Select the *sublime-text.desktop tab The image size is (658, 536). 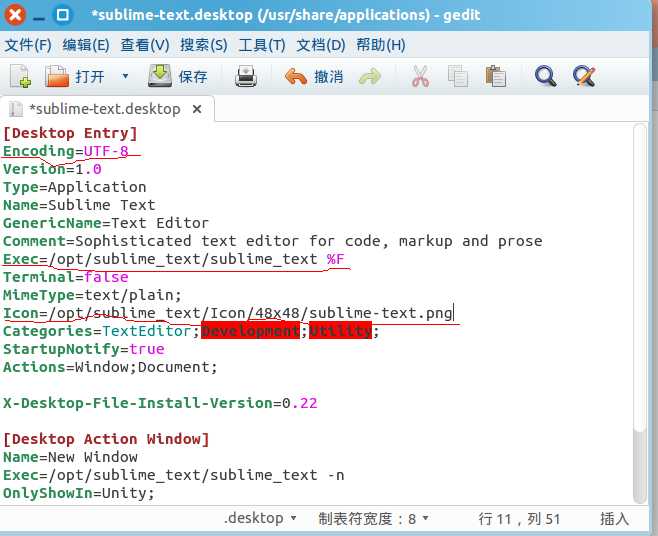[105, 109]
